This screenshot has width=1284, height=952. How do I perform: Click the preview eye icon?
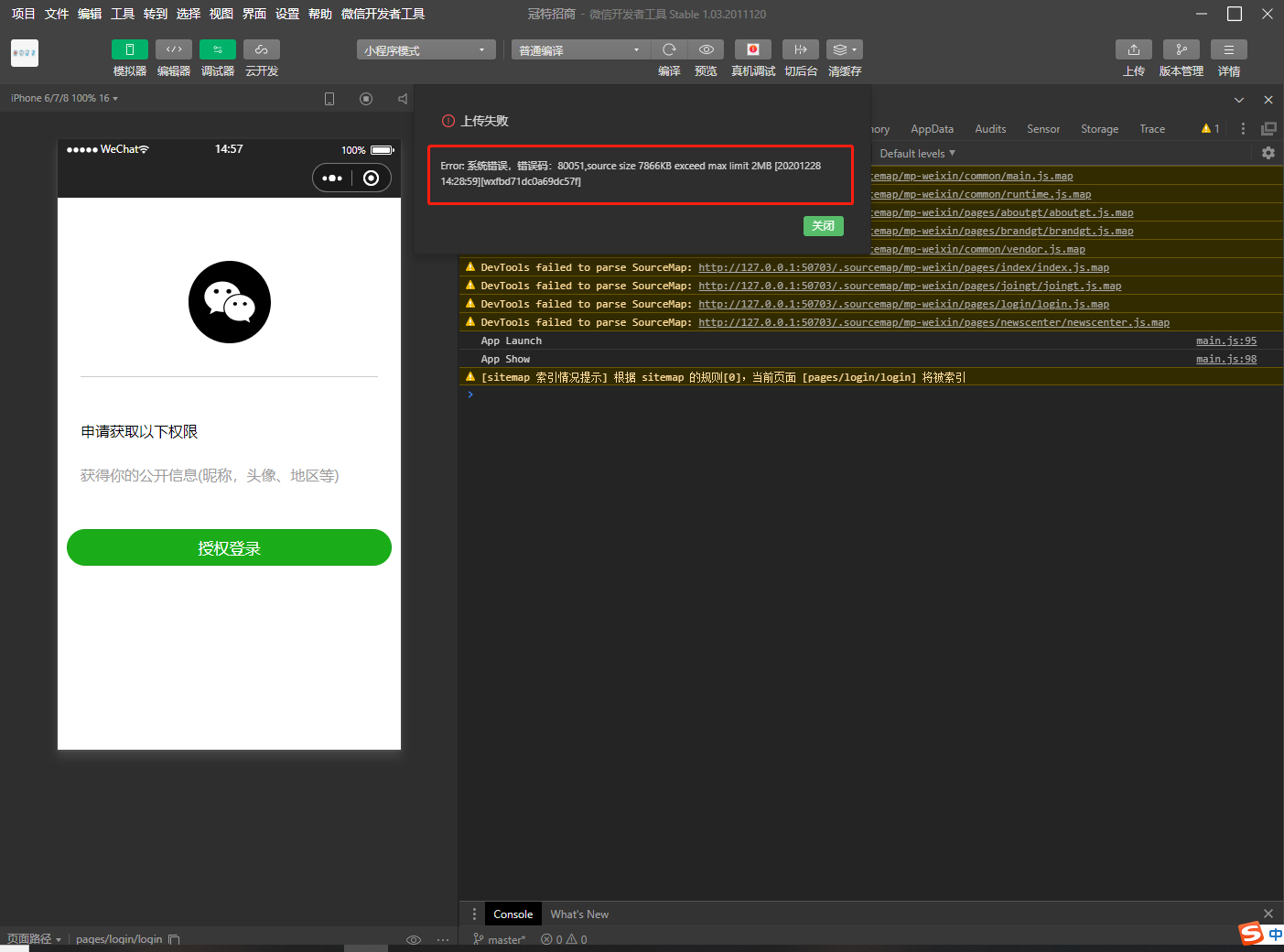(x=706, y=49)
